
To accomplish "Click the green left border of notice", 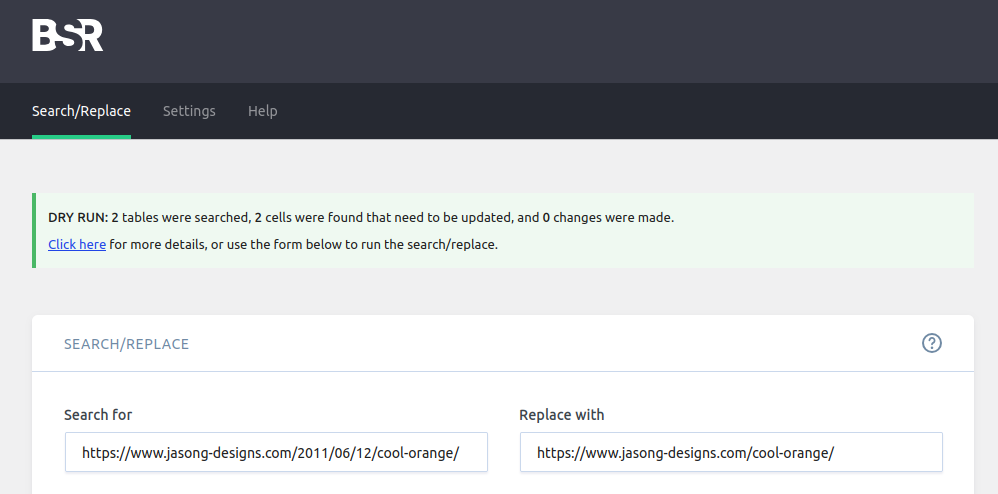I will click(34, 230).
